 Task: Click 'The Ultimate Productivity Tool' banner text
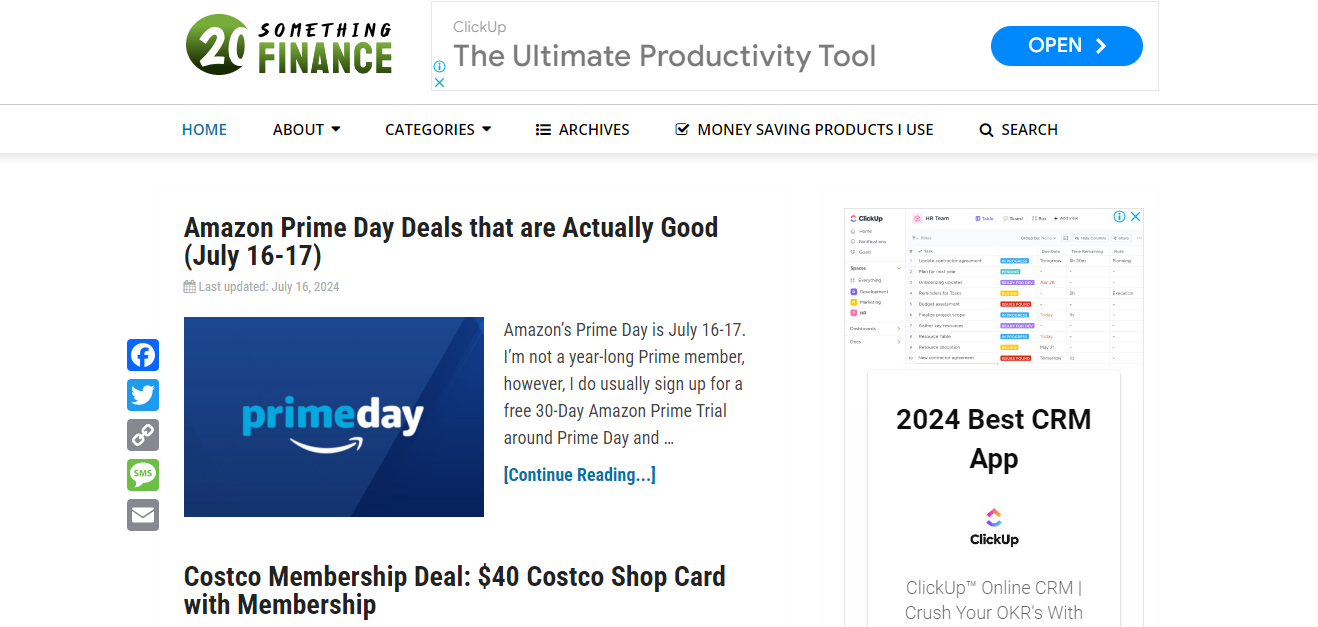665,56
